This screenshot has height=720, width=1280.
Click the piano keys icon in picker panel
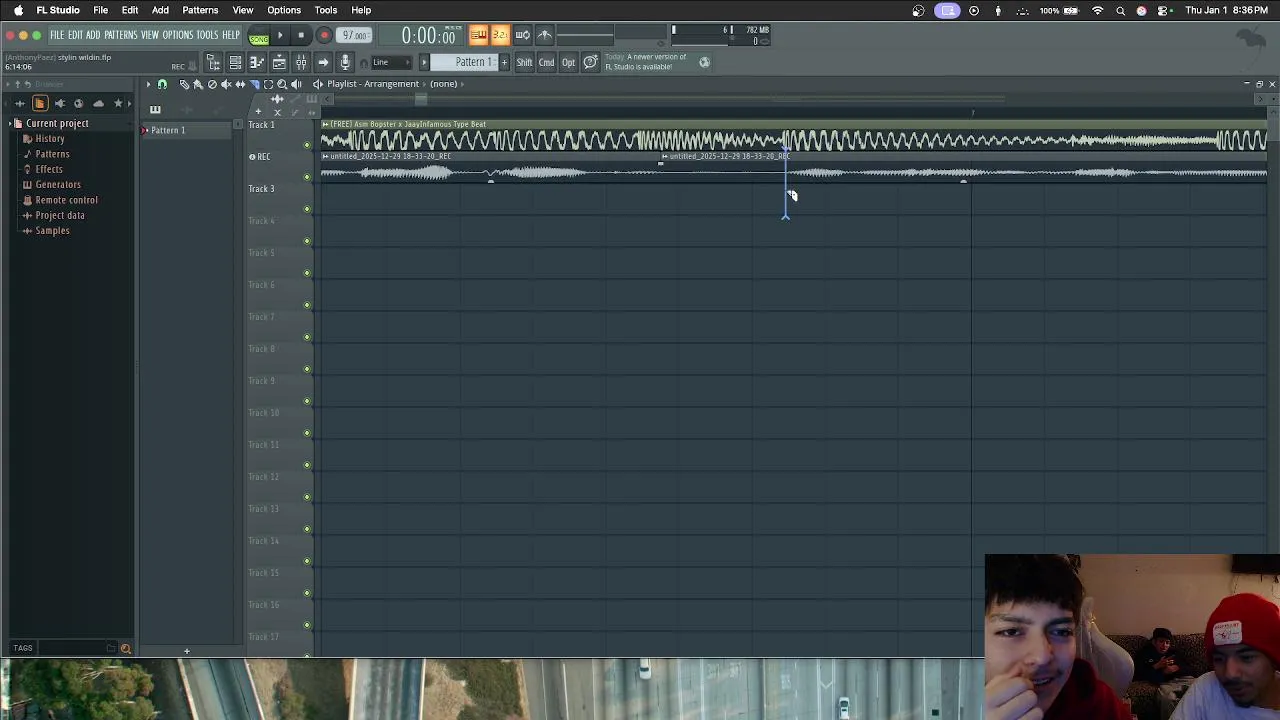(155, 109)
